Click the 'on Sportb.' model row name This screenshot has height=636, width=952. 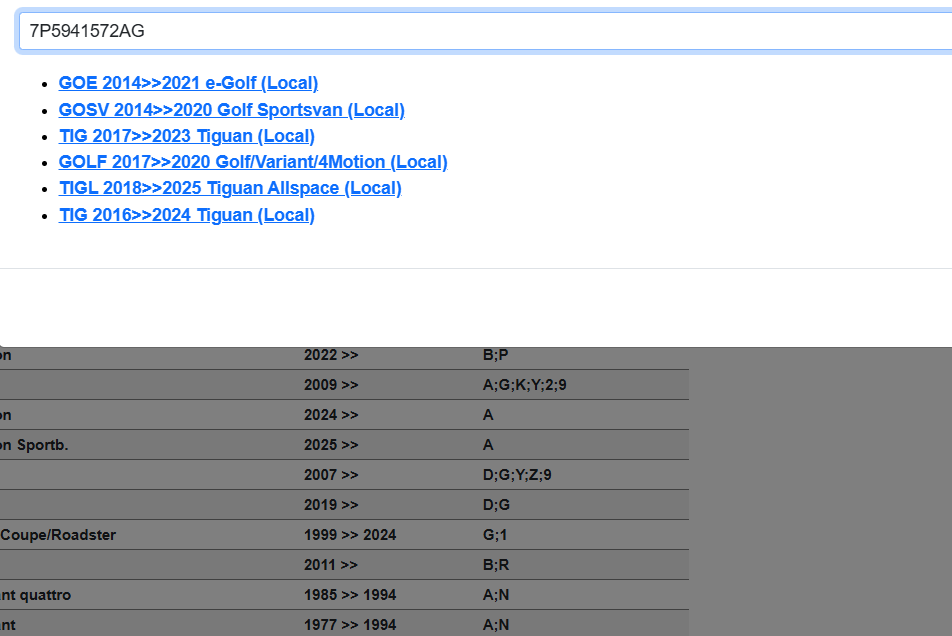point(34,445)
